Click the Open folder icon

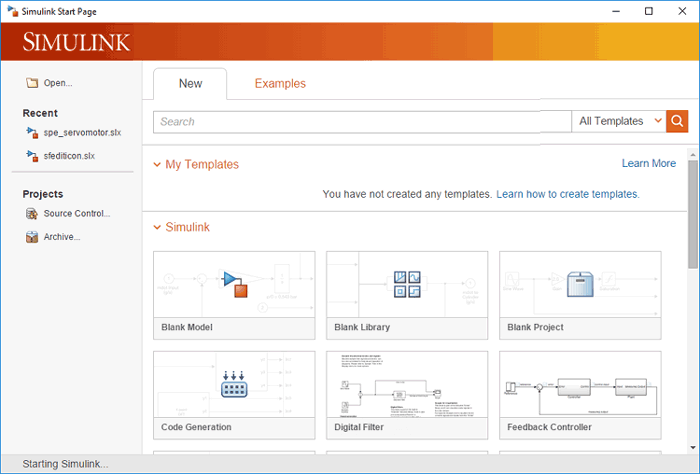[x=32, y=83]
